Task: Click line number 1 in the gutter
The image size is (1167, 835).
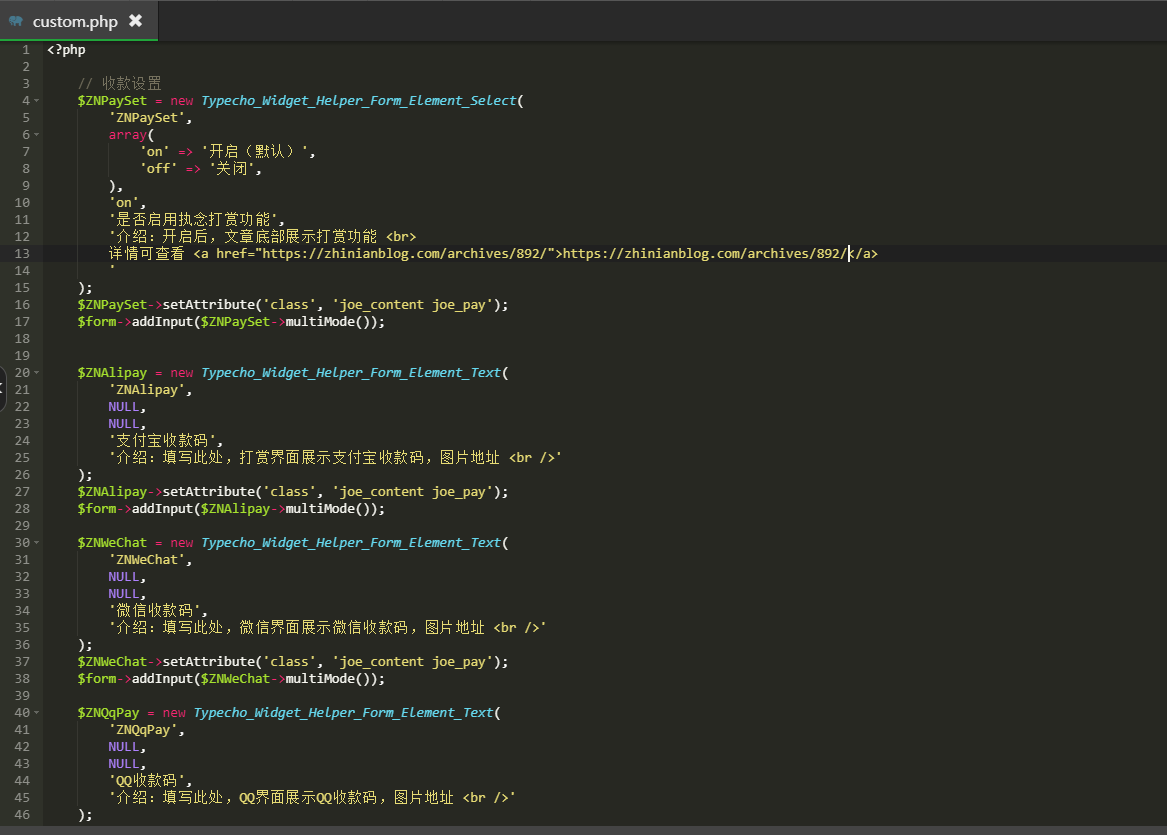Action: (25, 49)
